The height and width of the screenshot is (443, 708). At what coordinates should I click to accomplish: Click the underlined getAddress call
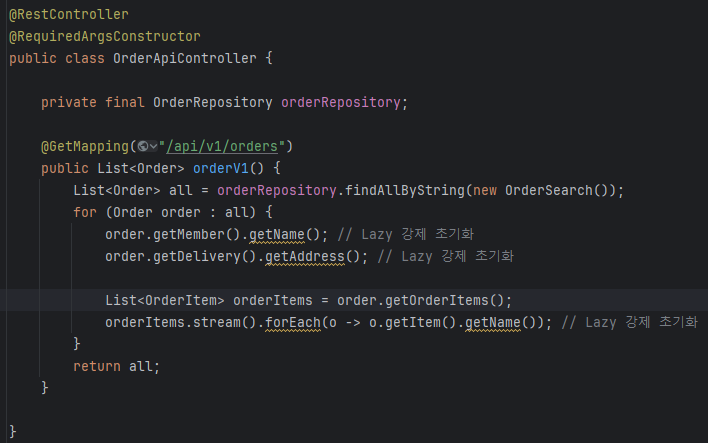(x=305, y=256)
